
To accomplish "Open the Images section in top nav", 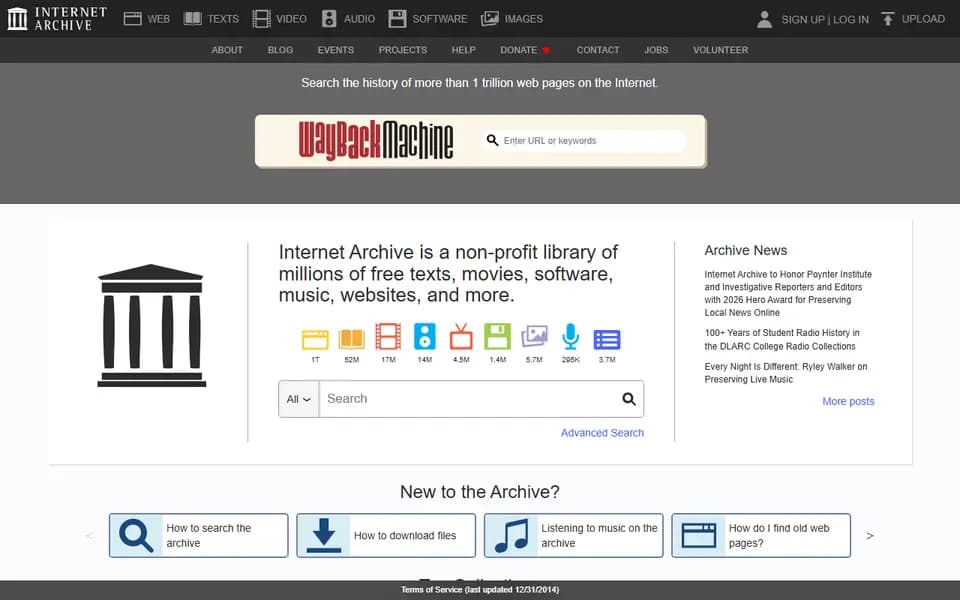I will 512,19.
